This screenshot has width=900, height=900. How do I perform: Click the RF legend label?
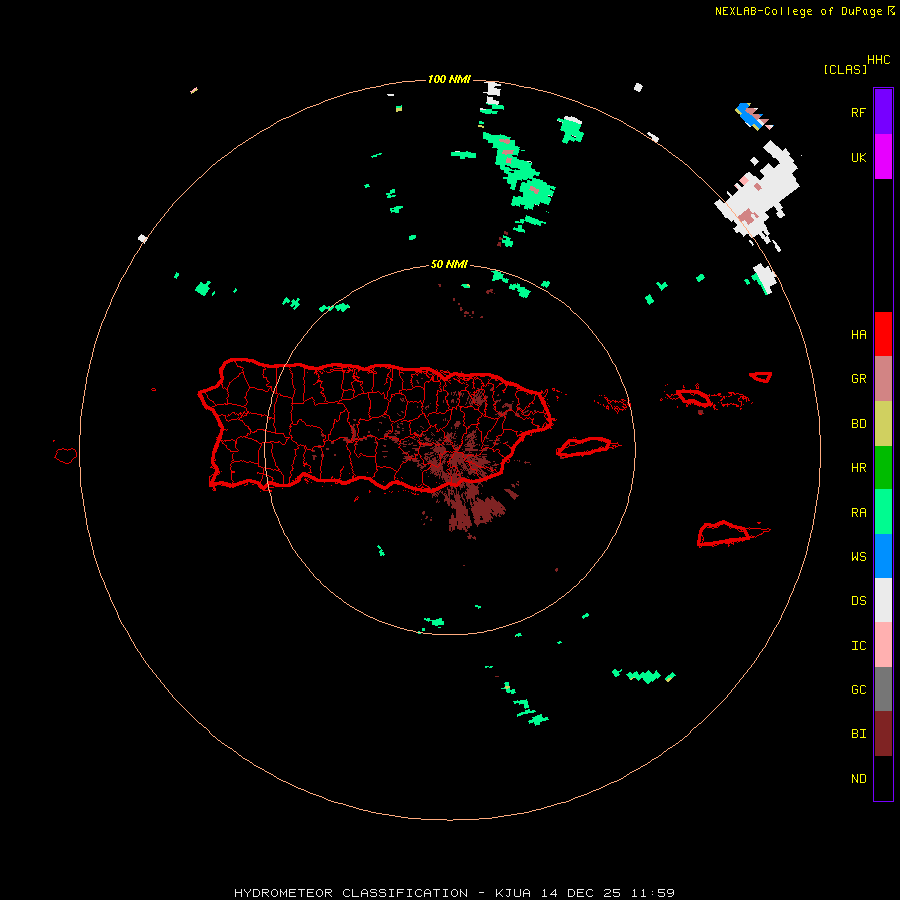point(858,112)
